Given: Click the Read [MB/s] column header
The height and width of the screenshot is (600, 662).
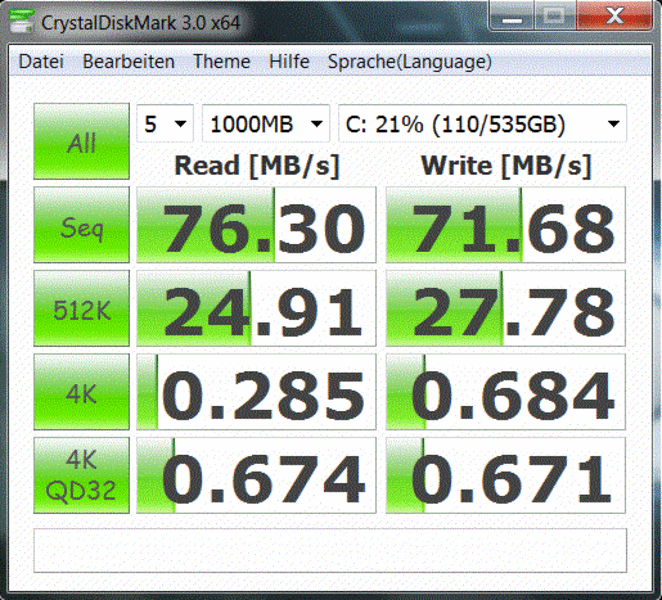Looking at the screenshot, I should (x=257, y=166).
